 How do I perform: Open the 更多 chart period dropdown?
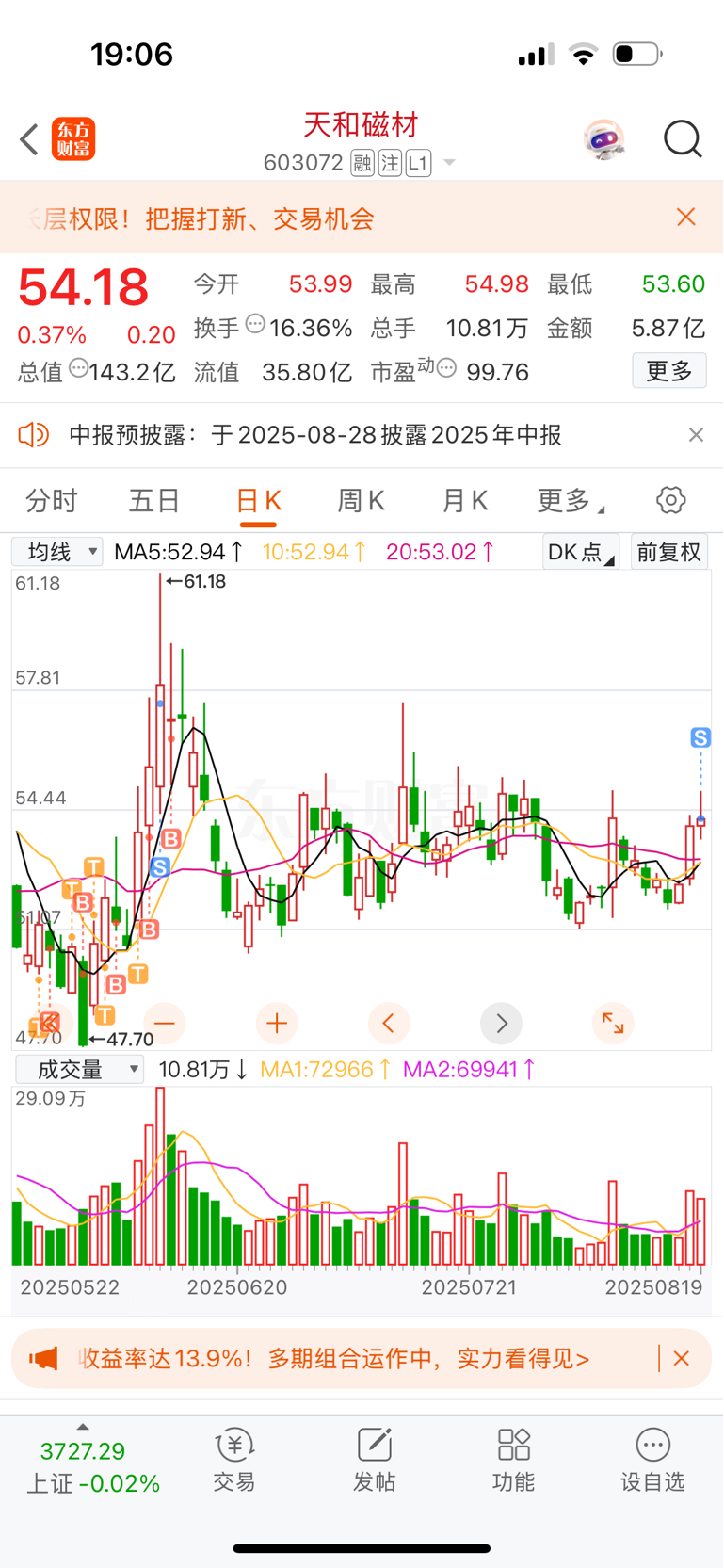(x=571, y=500)
